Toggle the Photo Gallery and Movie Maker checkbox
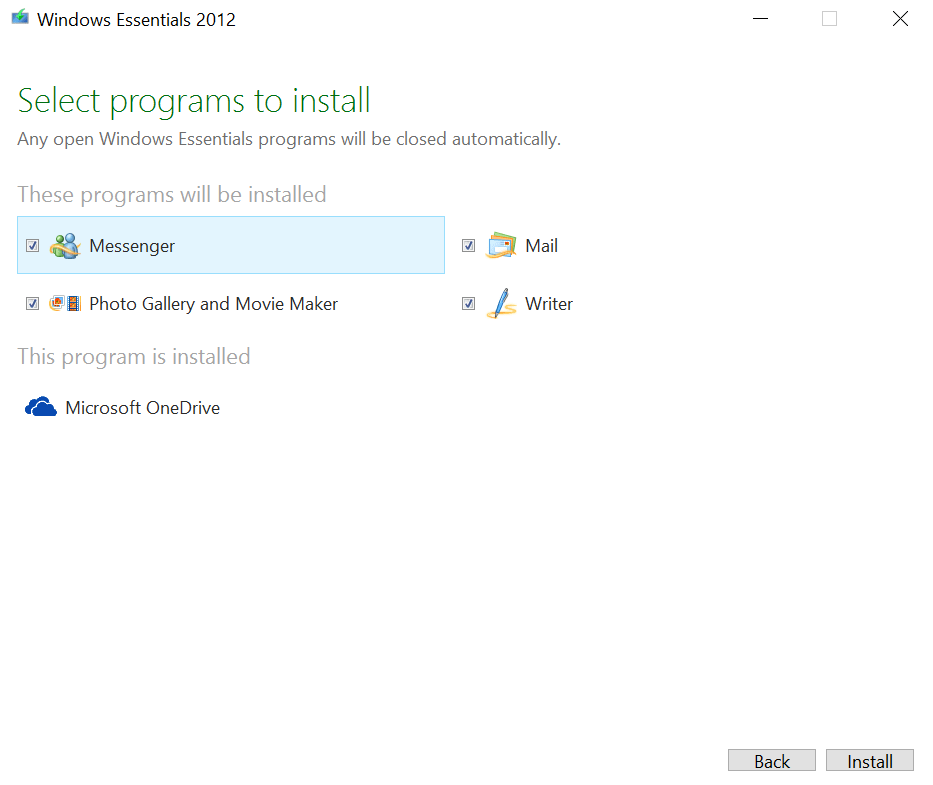The image size is (933, 785). pos(33,304)
